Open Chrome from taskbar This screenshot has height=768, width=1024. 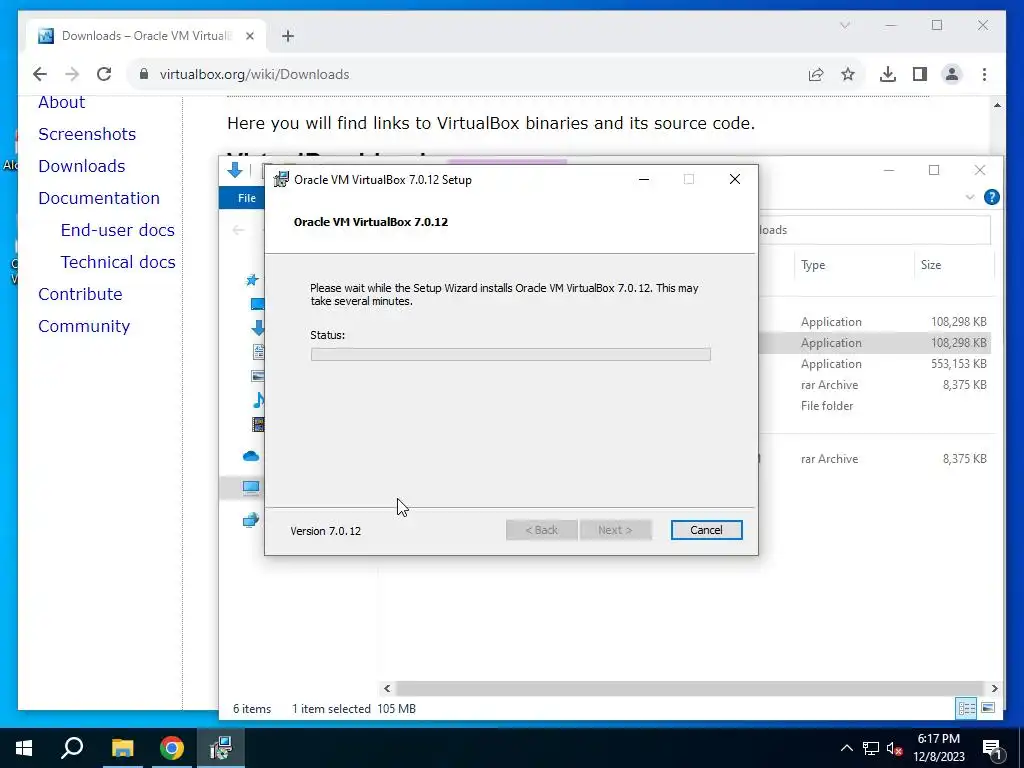(172, 748)
